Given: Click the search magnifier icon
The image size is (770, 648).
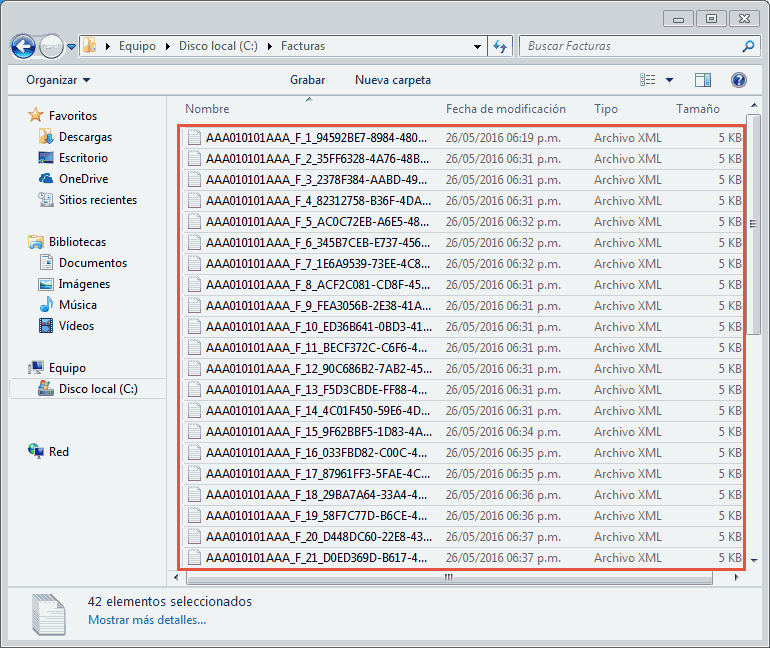Looking at the screenshot, I should (x=748, y=46).
